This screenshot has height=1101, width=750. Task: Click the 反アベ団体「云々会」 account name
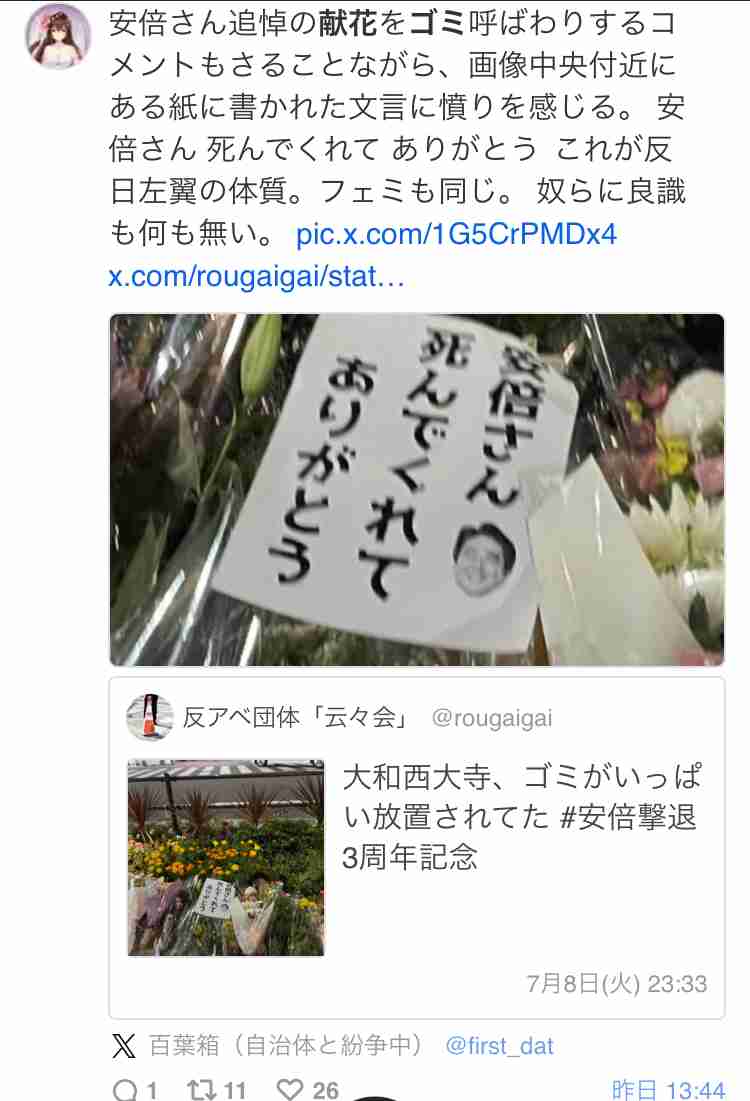(295, 718)
